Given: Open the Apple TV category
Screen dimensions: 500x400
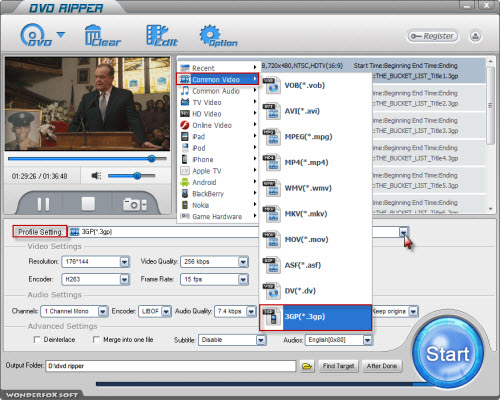Looking at the screenshot, I should tap(218, 171).
